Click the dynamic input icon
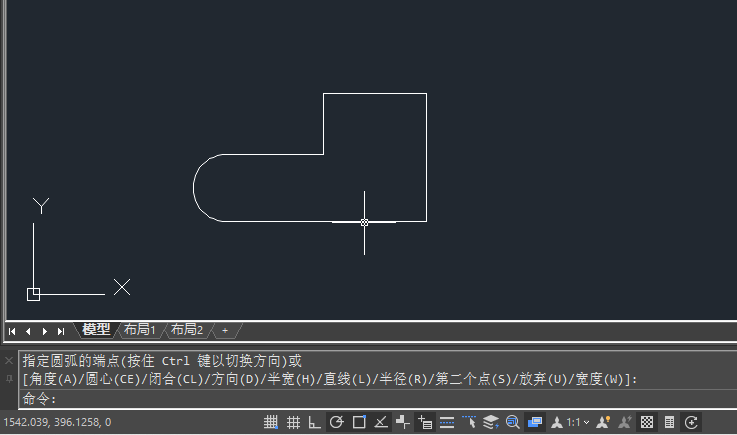This screenshot has width=737, height=435. 425,422
